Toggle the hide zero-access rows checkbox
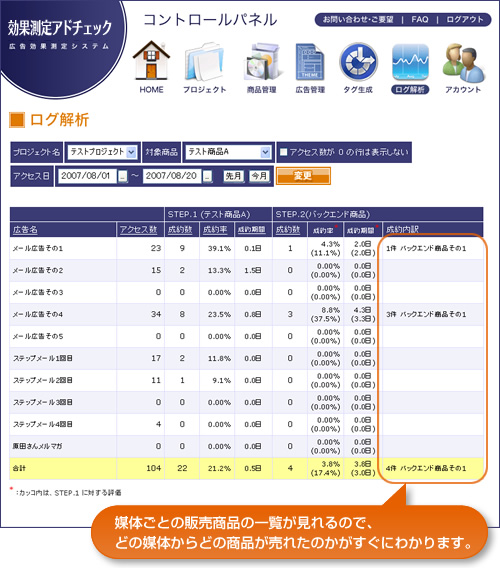The image size is (500, 568). tap(284, 152)
